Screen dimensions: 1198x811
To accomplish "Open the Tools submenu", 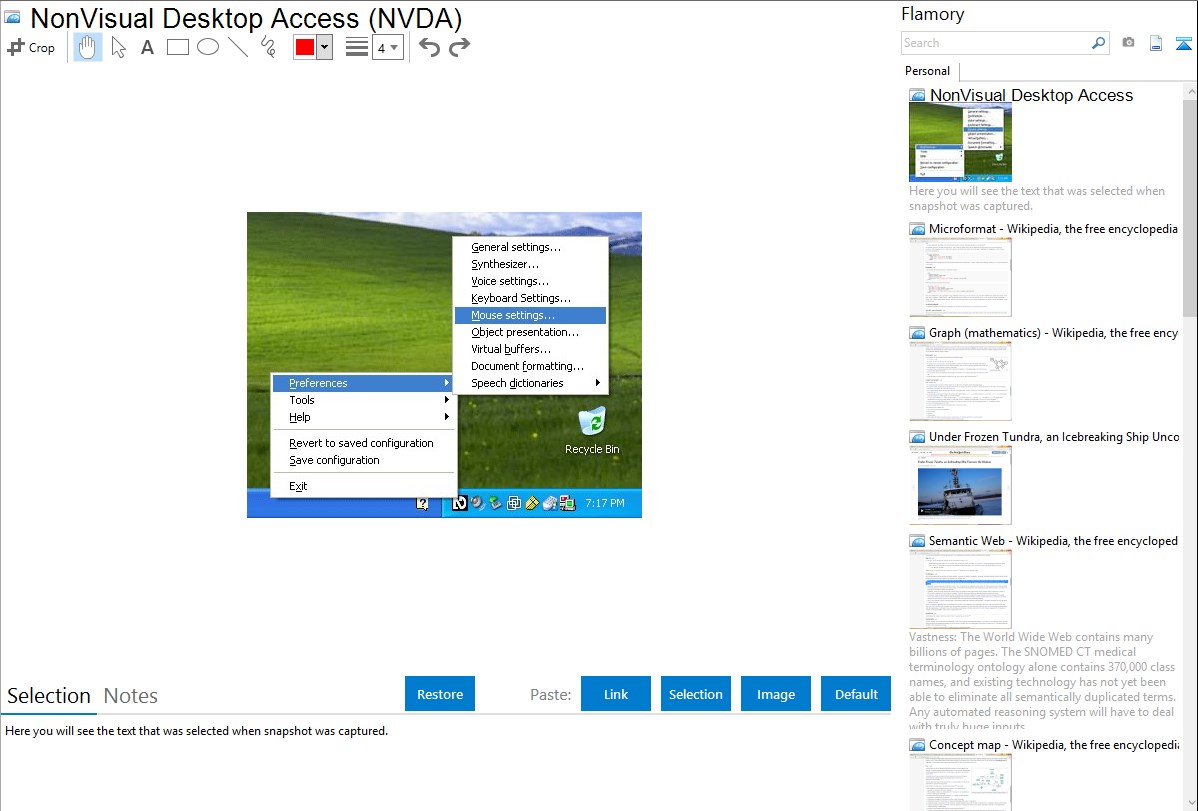I will [x=363, y=400].
